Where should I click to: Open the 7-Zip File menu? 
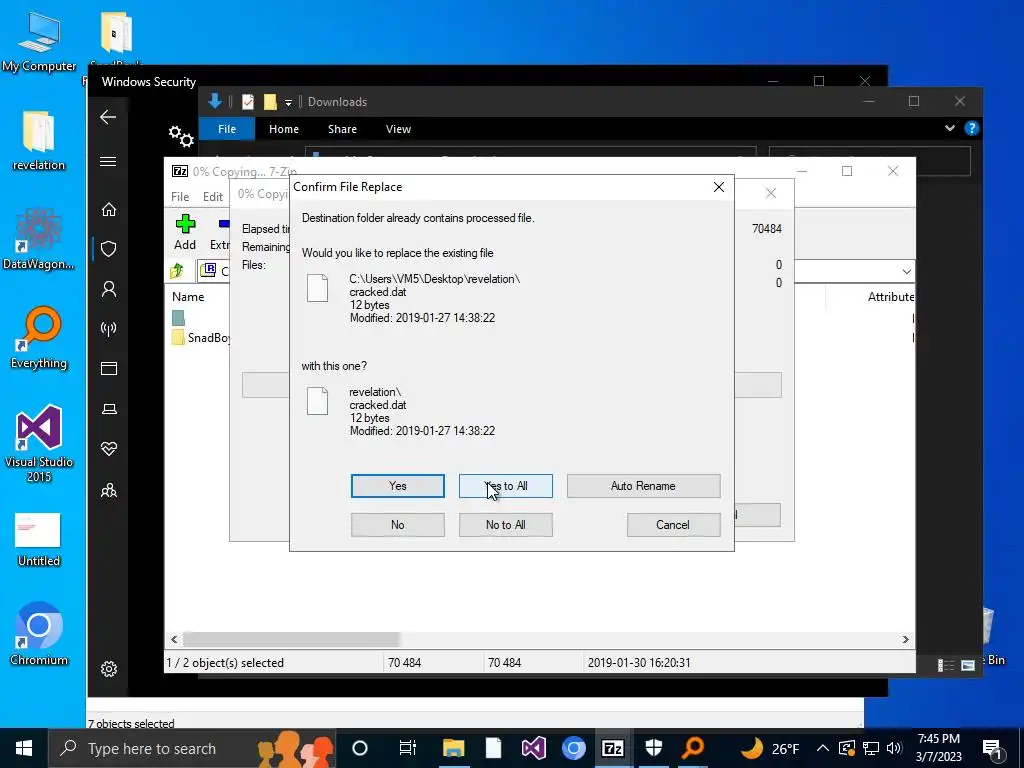tap(180, 197)
